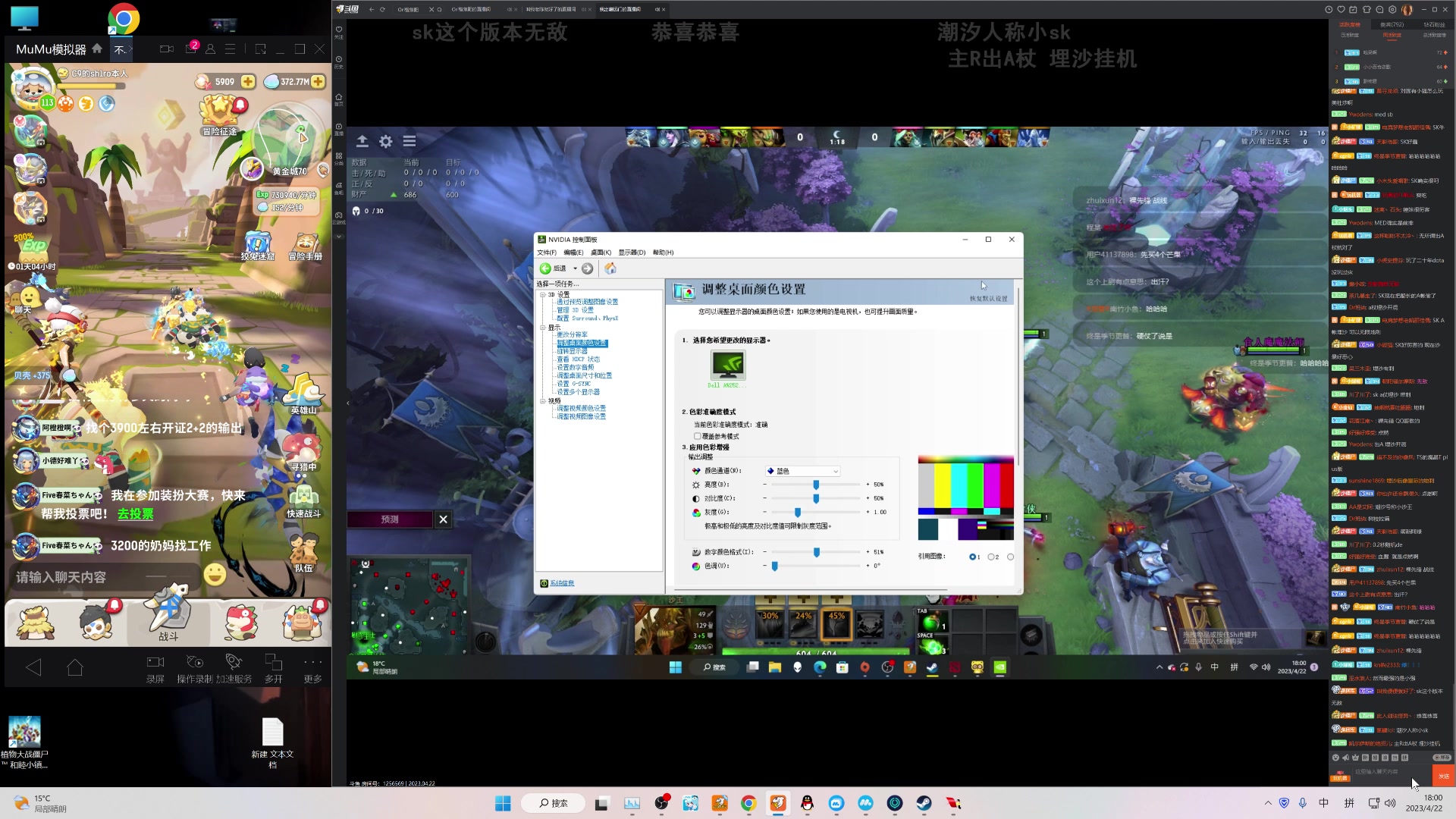
Task: Open the Dota hamburger menu icon
Action: tap(409, 141)
